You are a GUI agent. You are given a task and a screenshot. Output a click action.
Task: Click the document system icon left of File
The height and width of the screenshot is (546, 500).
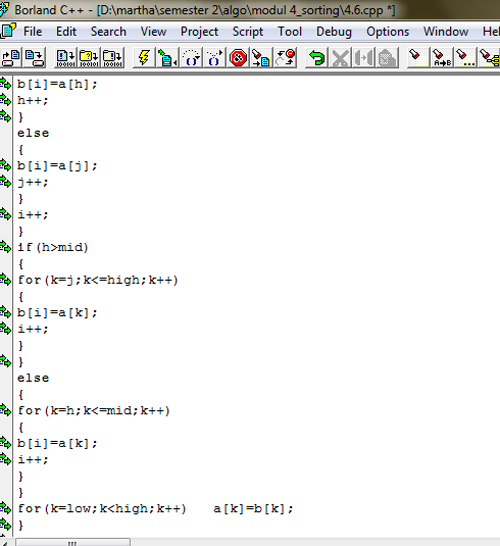8,31
